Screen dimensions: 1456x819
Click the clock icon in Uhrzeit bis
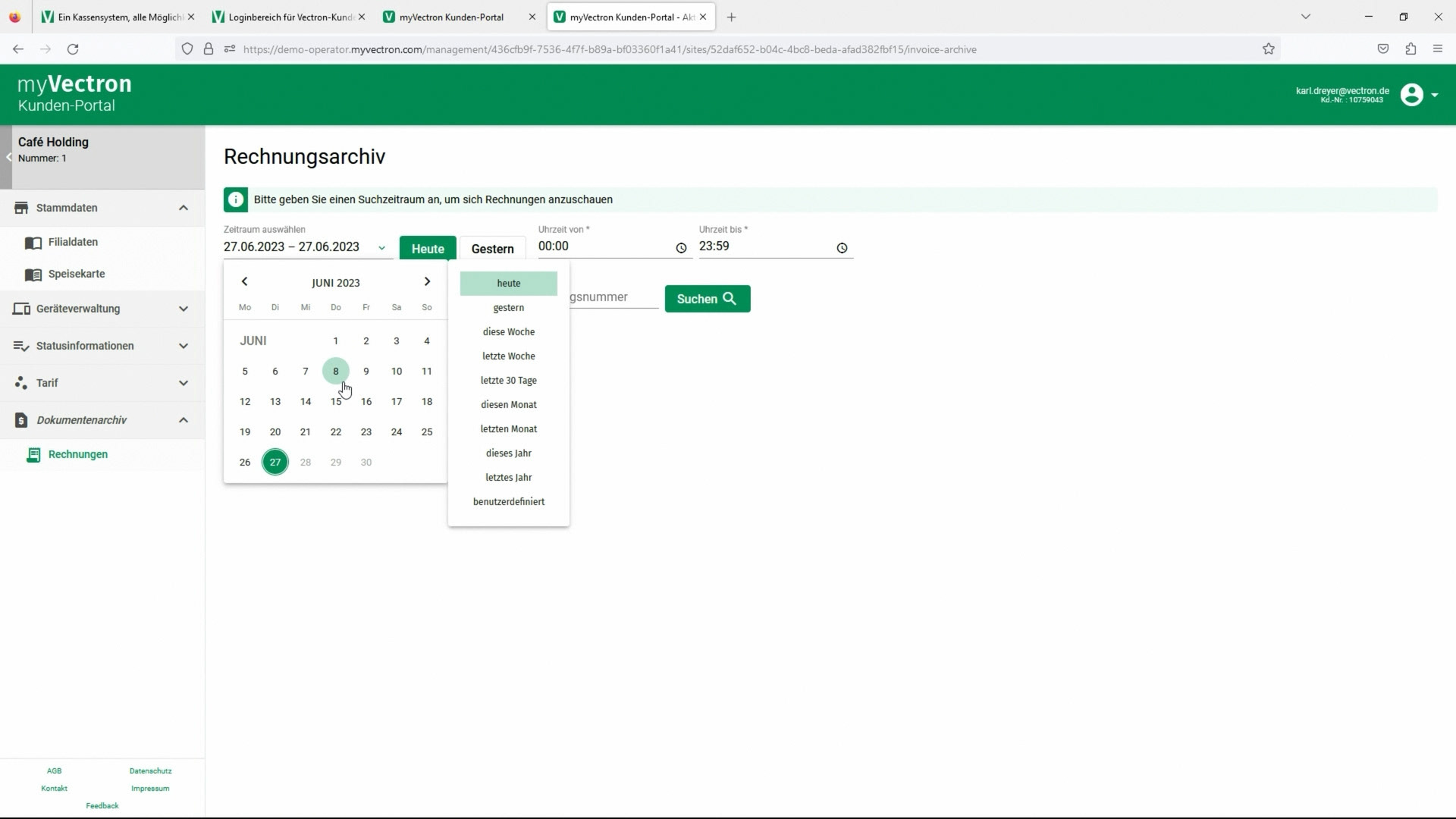pos(842,248)
